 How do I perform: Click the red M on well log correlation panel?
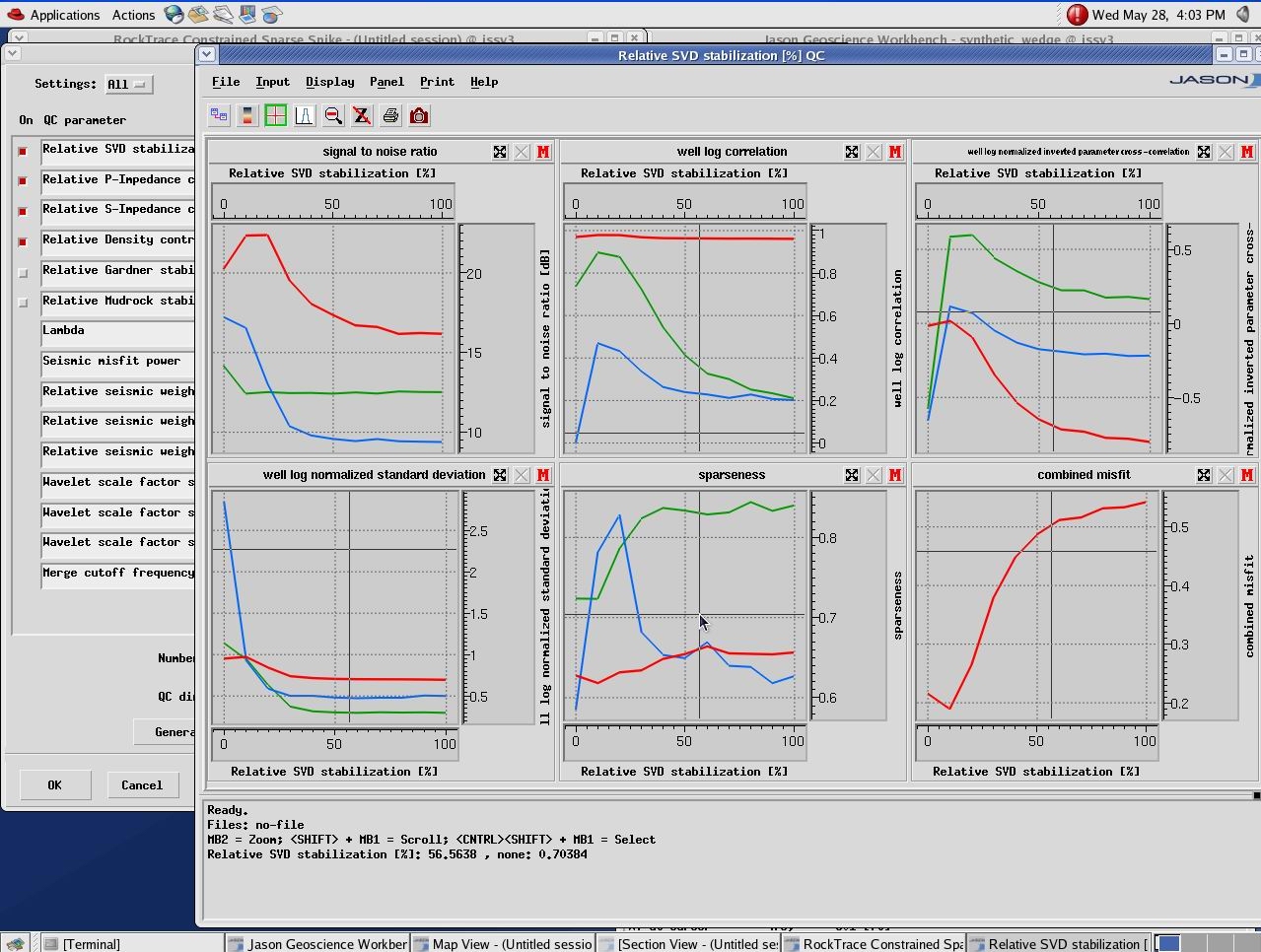[x=895, y=152]
